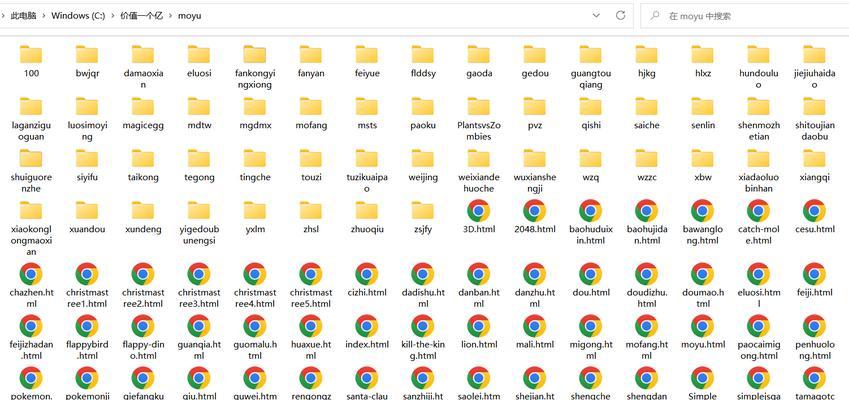
Task: Click the shitoujiandaobu folder label
Action: tap(814, 130)
